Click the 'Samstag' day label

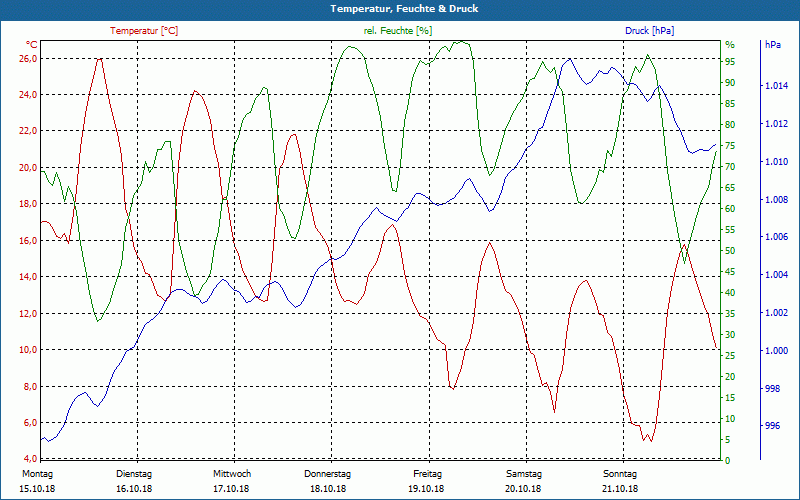point(524,474)
